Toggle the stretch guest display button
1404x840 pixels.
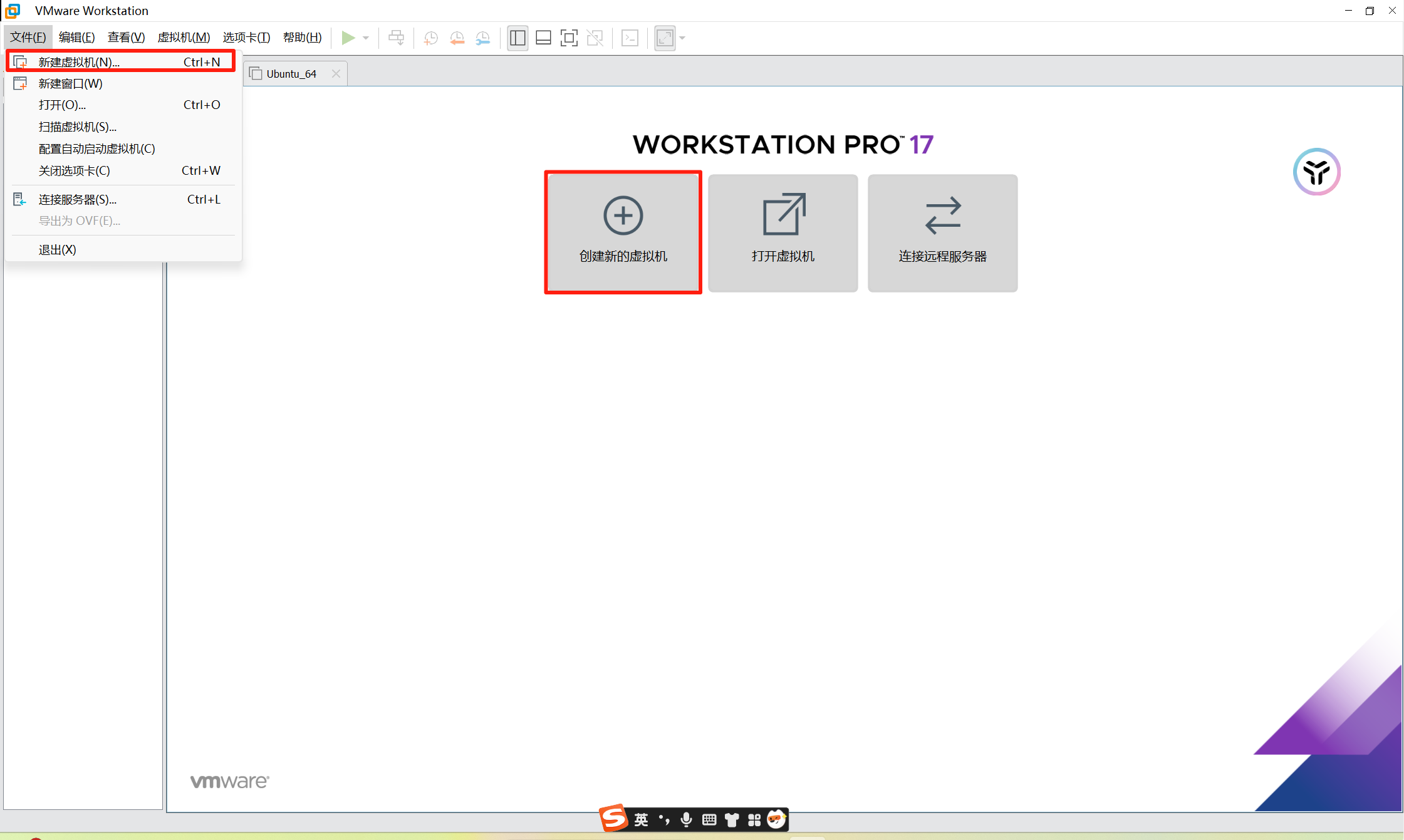tap(665, 38)
